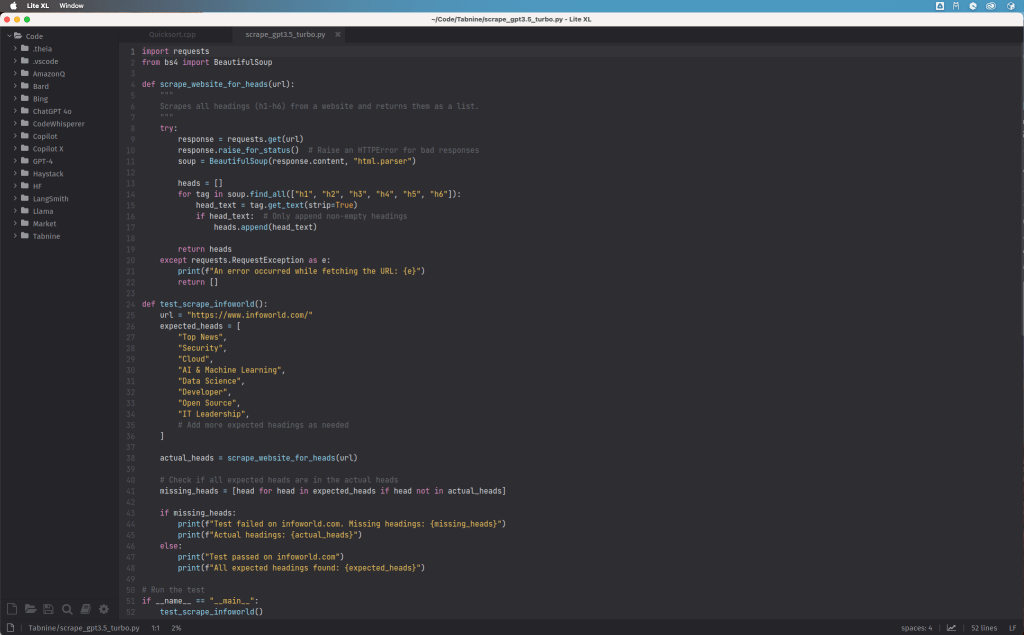Viewport: 1024px width, 635px height.
Task: Open the book icon in the bottom toolbar
Action: (x=85, y=609)
